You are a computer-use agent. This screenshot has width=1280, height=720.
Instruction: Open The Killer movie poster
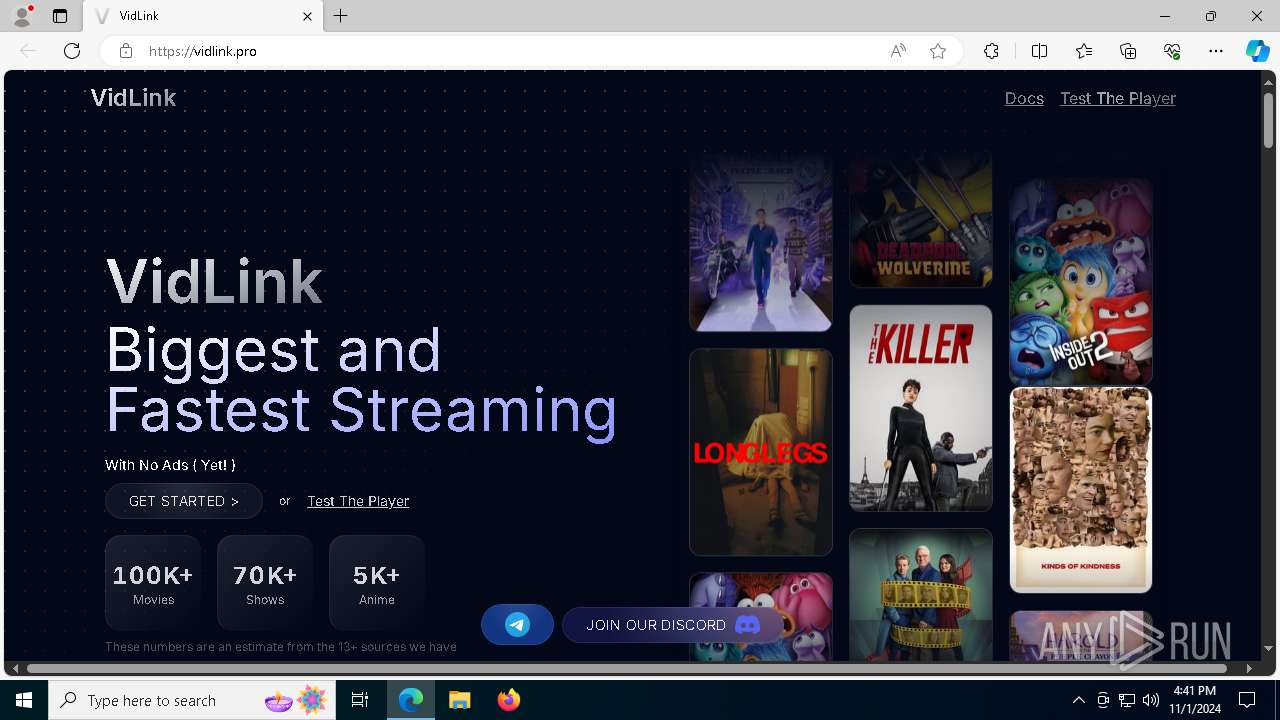click(921, 408)
